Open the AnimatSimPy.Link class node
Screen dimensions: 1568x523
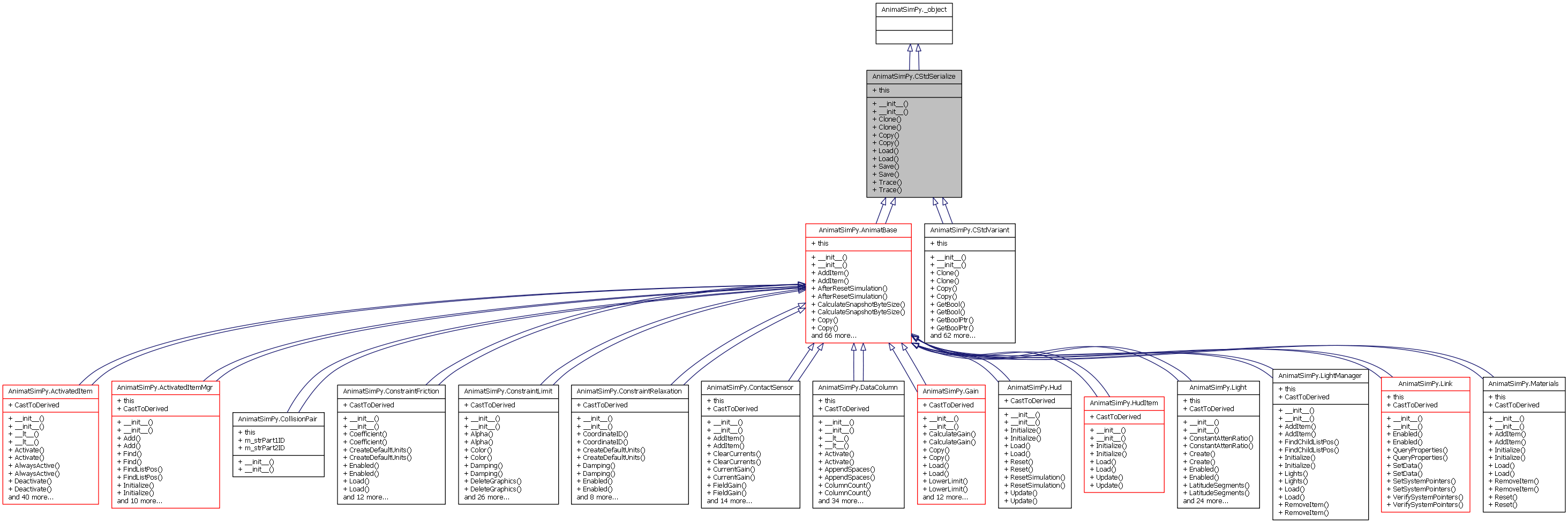coord(1425,444)
